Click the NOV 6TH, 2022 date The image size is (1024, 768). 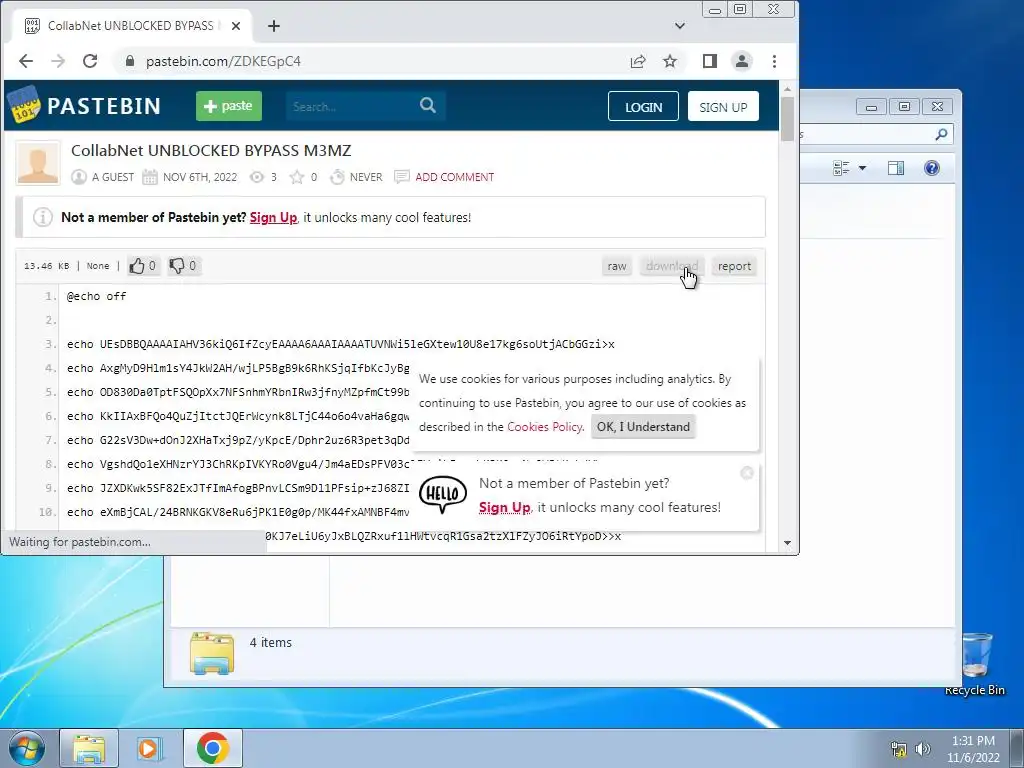click(x=200, y=177)
